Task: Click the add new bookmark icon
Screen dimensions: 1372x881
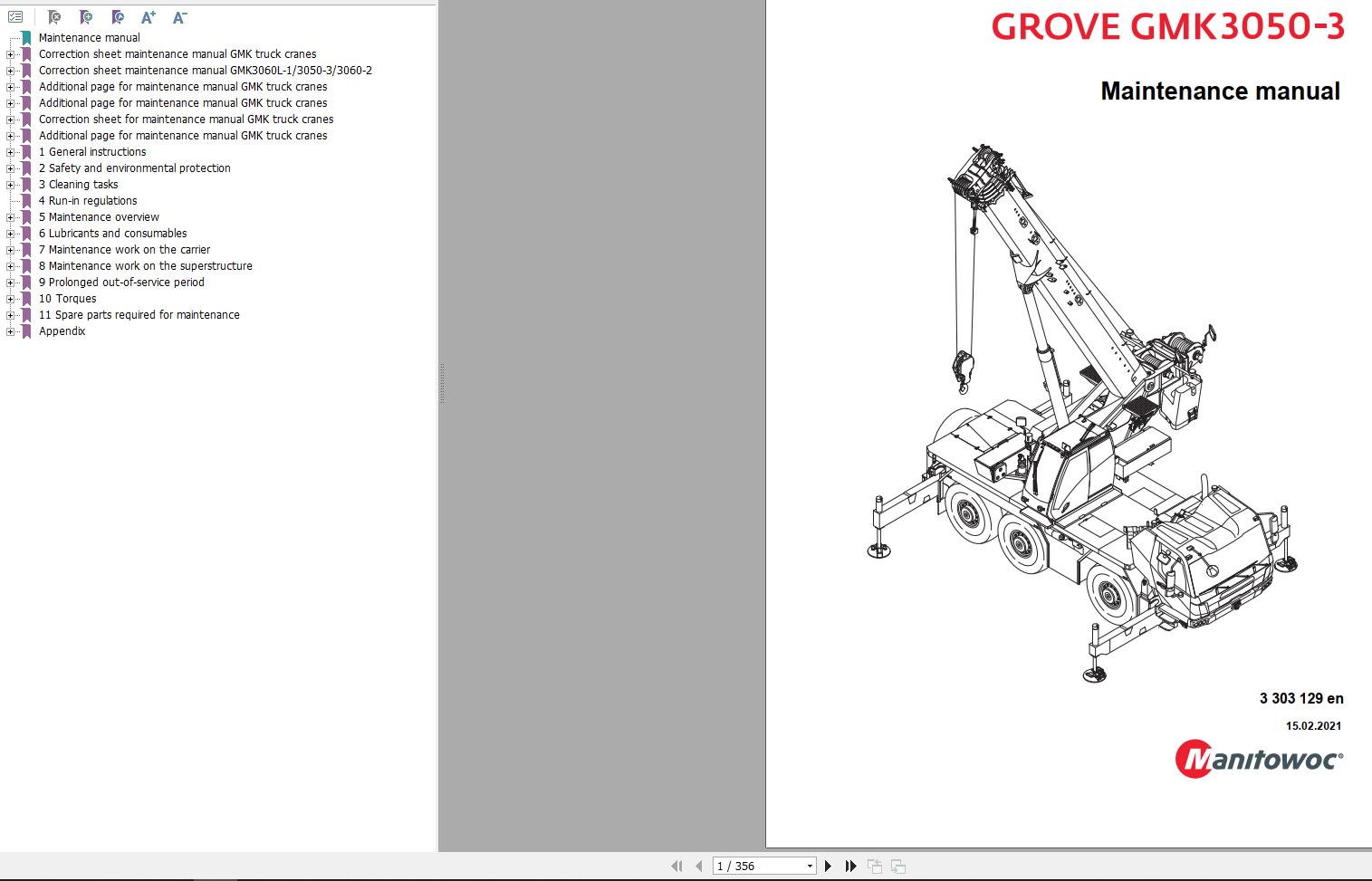Action: click(x=86, y=17)
